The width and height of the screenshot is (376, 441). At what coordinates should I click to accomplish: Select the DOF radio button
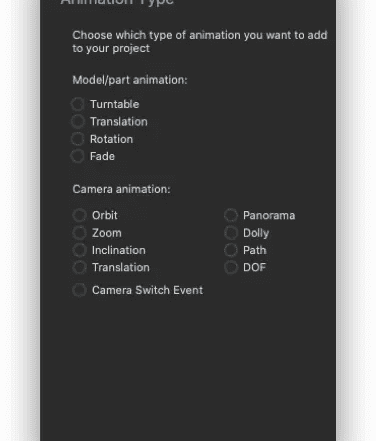(231, 267)
